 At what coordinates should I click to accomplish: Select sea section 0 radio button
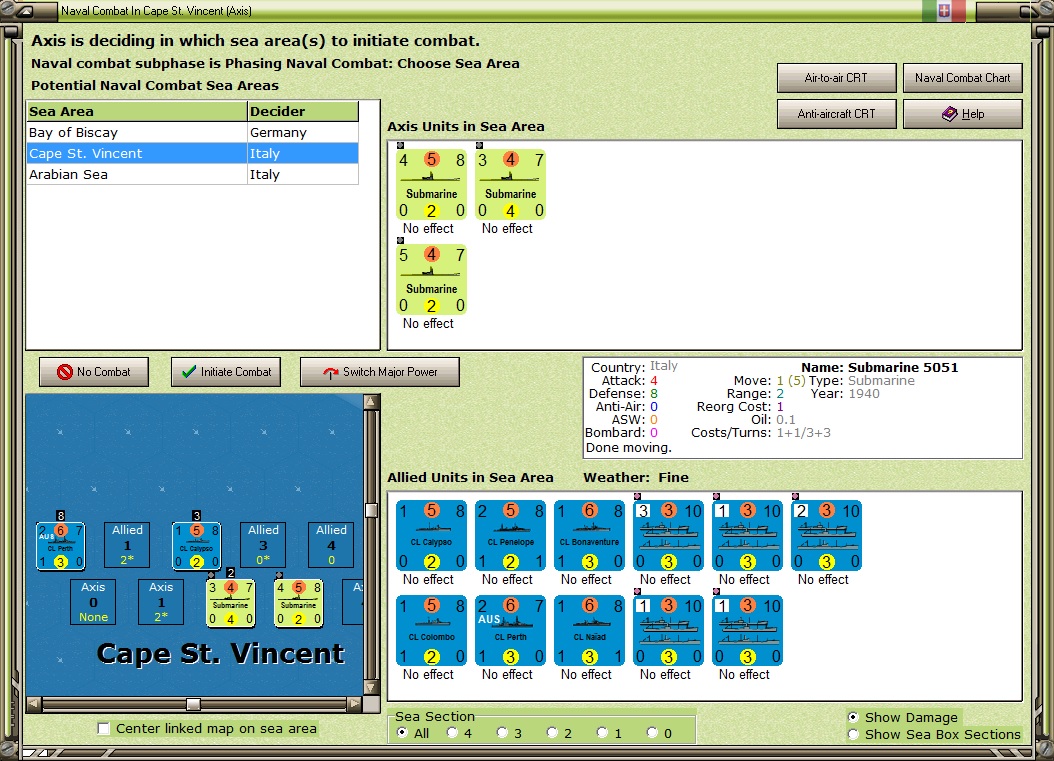651,733
